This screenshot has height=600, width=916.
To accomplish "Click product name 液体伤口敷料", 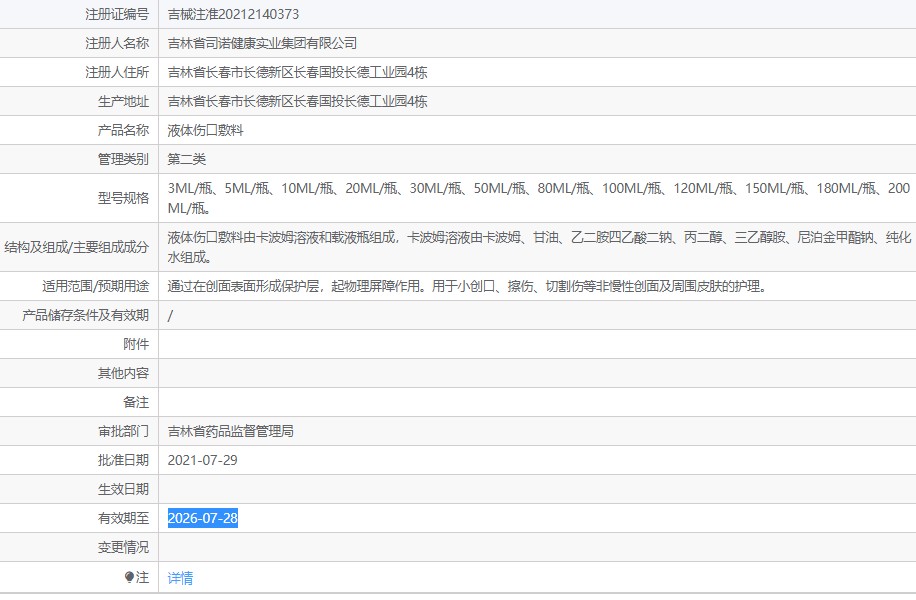I will click(x=206, y=130).
